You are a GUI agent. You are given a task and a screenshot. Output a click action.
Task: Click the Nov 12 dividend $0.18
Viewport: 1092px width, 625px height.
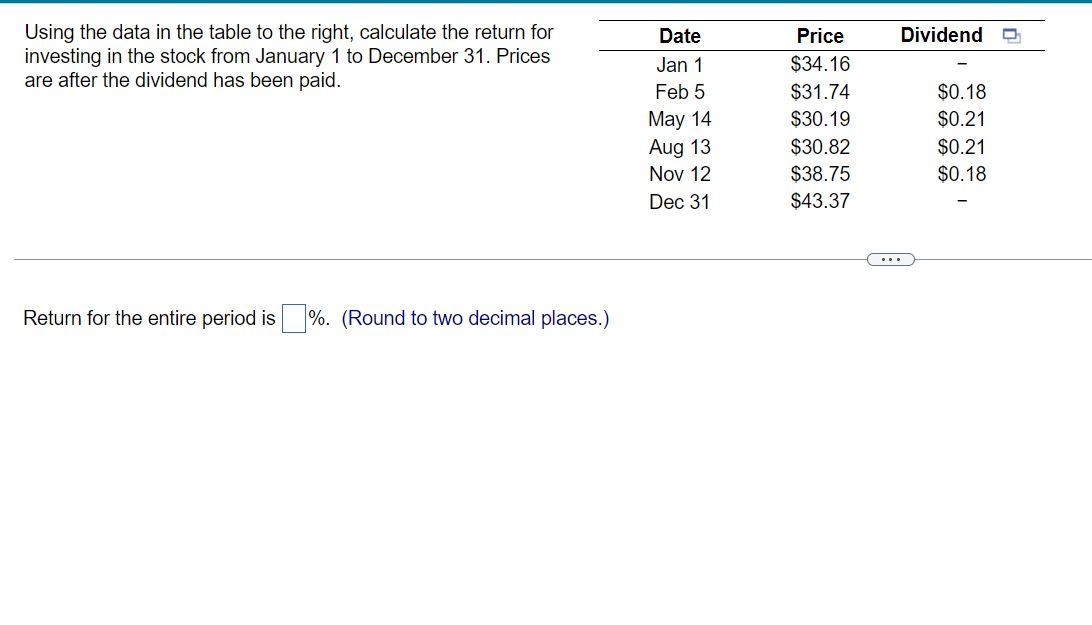tap(962, 174)
